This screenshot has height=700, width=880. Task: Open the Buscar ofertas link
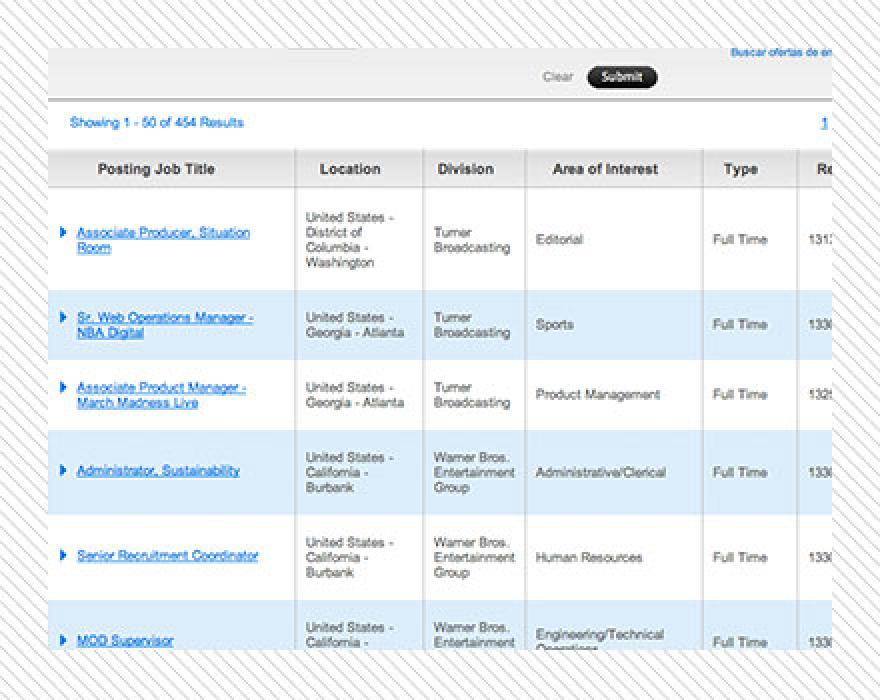pyautogui.click(x=781, y=52)
